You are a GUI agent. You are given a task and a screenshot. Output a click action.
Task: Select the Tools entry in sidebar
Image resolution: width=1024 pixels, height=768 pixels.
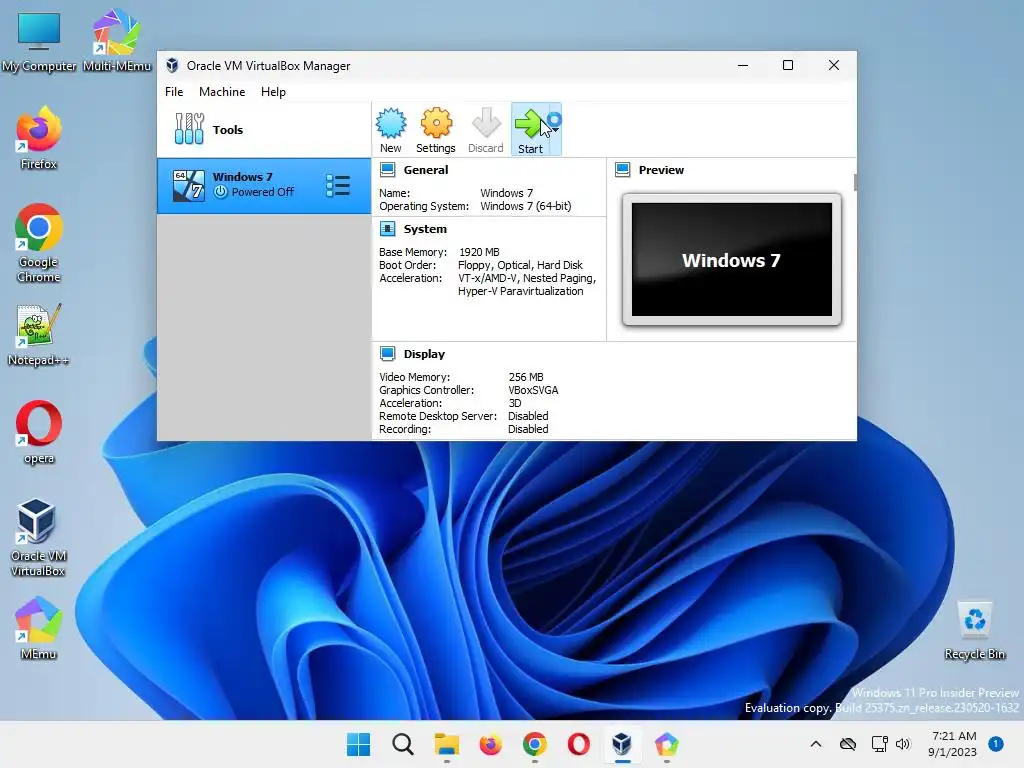point(264,129)
